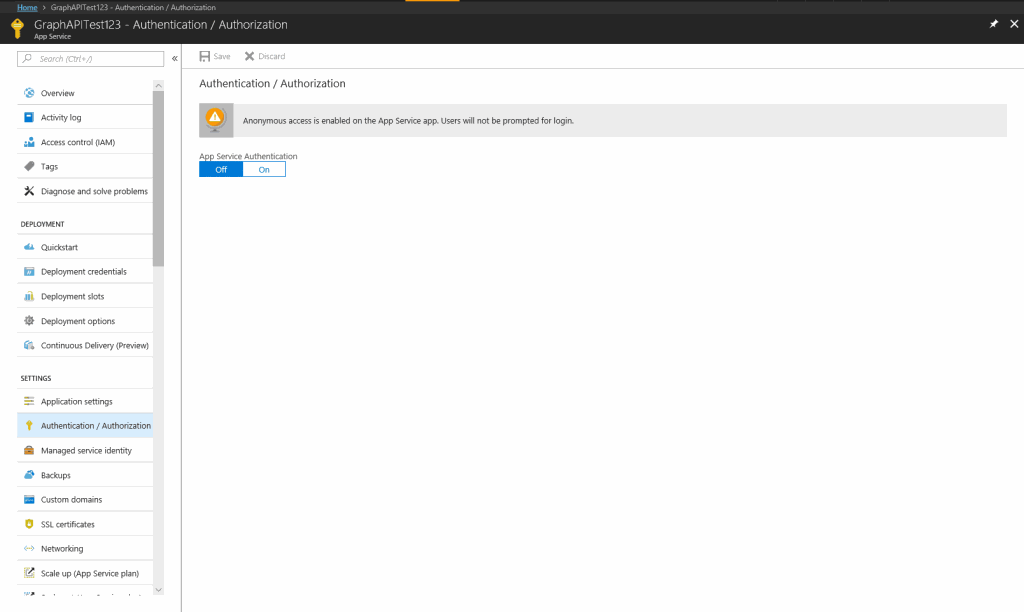Click the Home breadcrumb link
This screenshot has width=1024, height=612.
click(x=27, y=7)
